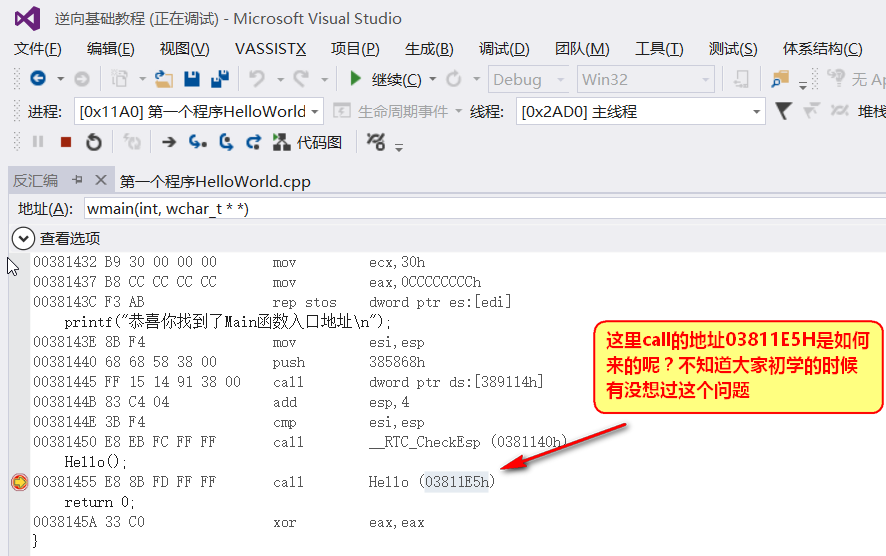Open the 编辑(E) menu
Image resolution: width=886 pixels, height=556 pixels.
tap(111, 49)
